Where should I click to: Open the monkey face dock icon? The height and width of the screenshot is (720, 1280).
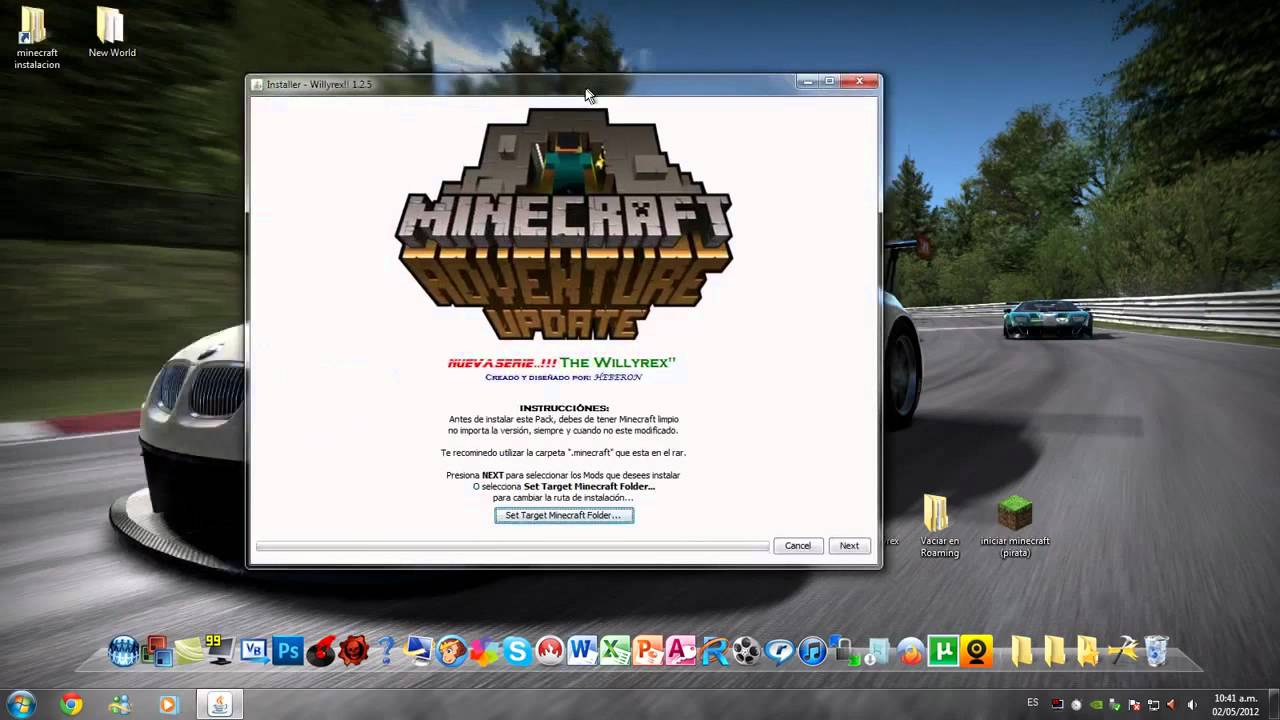click(452, 652)
